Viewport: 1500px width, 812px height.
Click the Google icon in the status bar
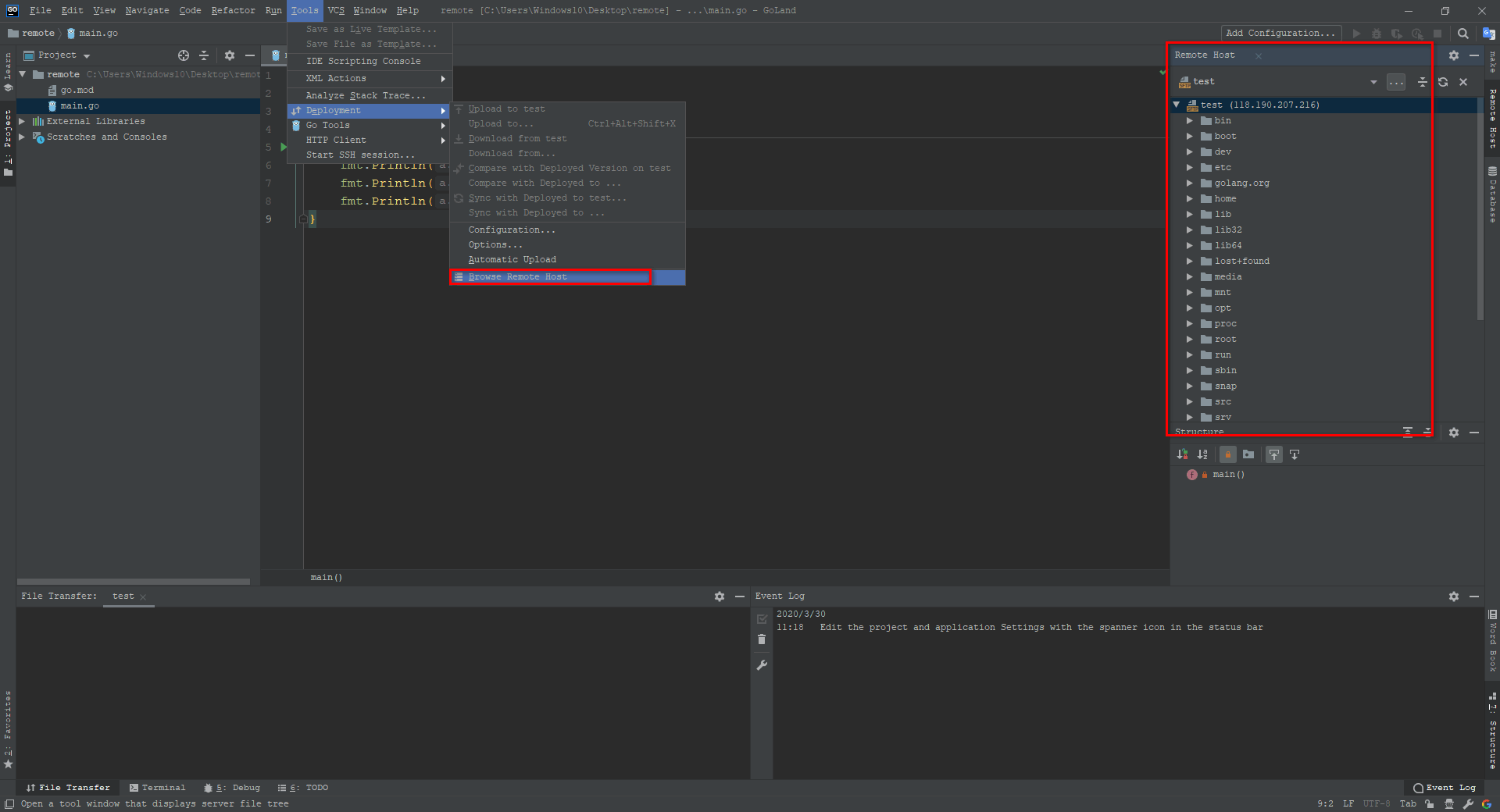(x=1487, y=804)
